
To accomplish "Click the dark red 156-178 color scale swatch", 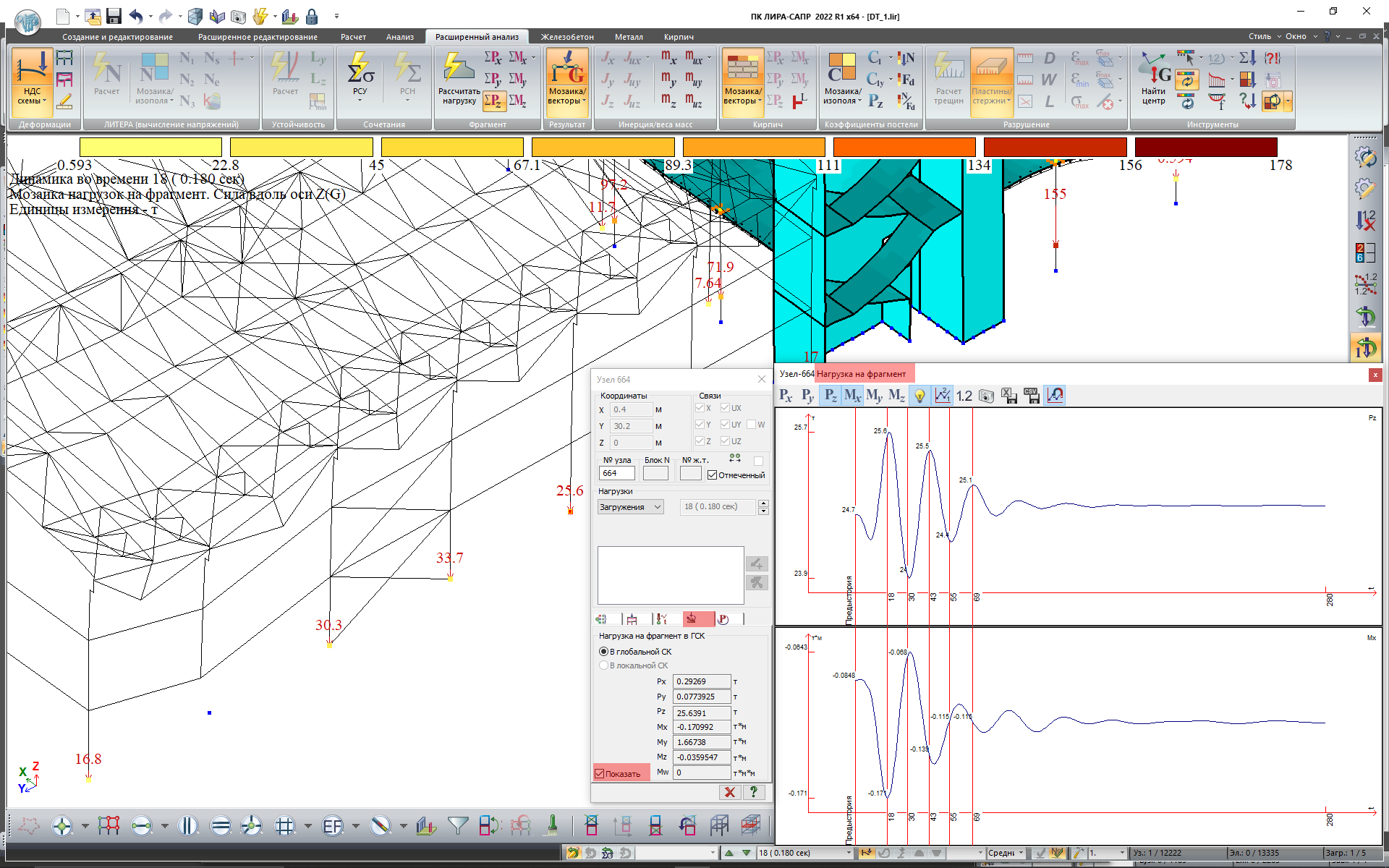I will (x=1205, y=147).
